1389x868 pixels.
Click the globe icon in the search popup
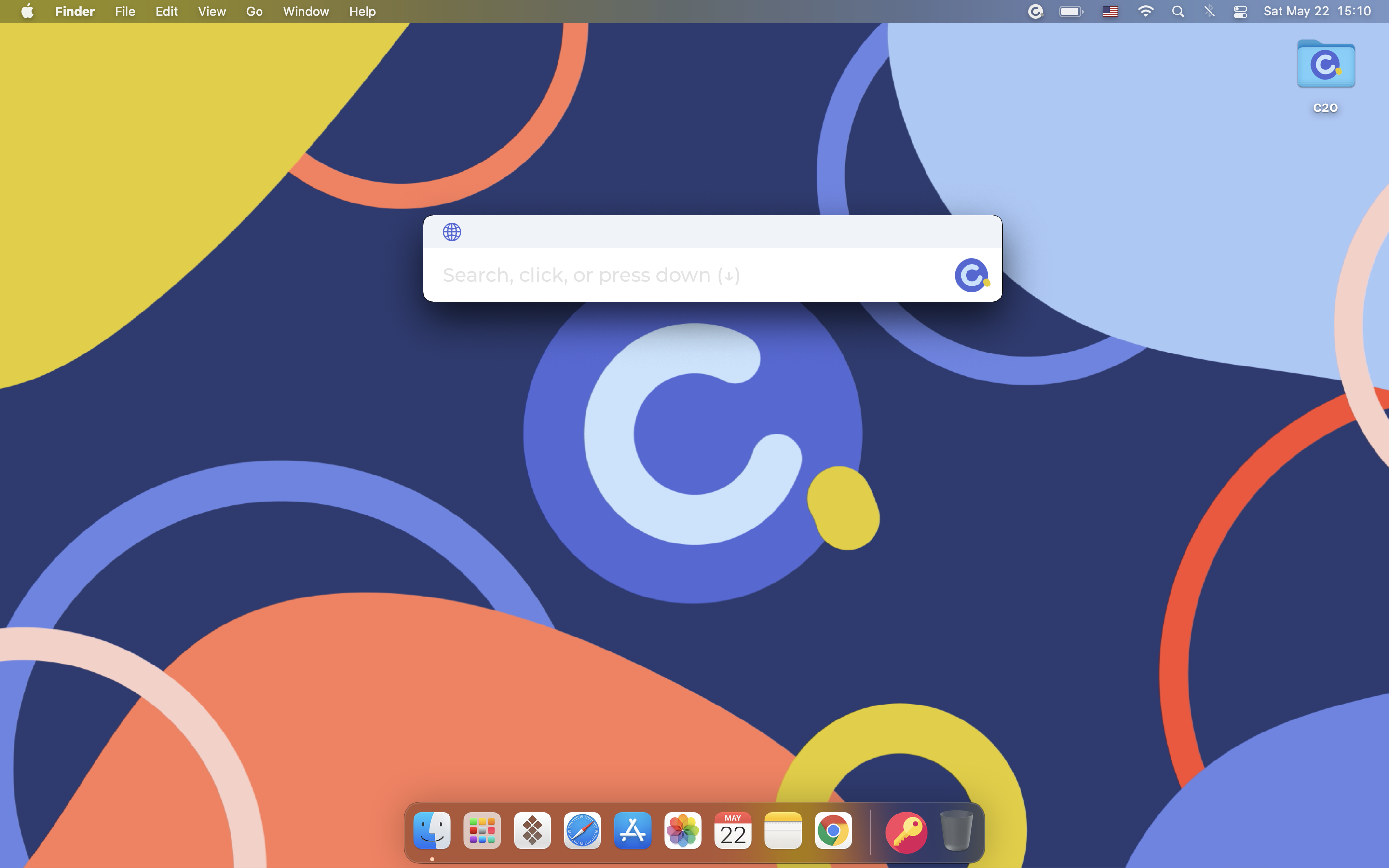452,232
